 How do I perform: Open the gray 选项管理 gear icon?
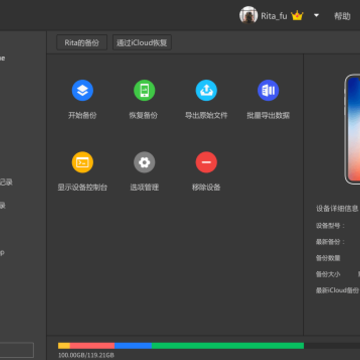pos(144,162)
